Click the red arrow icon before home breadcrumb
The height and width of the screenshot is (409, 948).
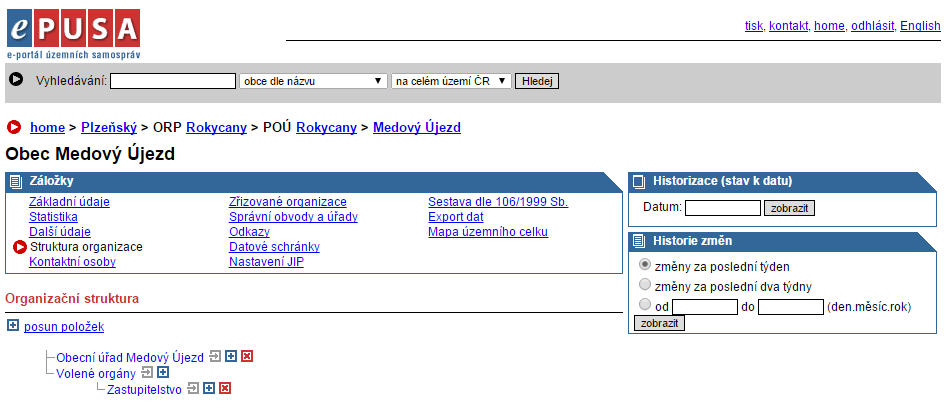click(14, 128)
